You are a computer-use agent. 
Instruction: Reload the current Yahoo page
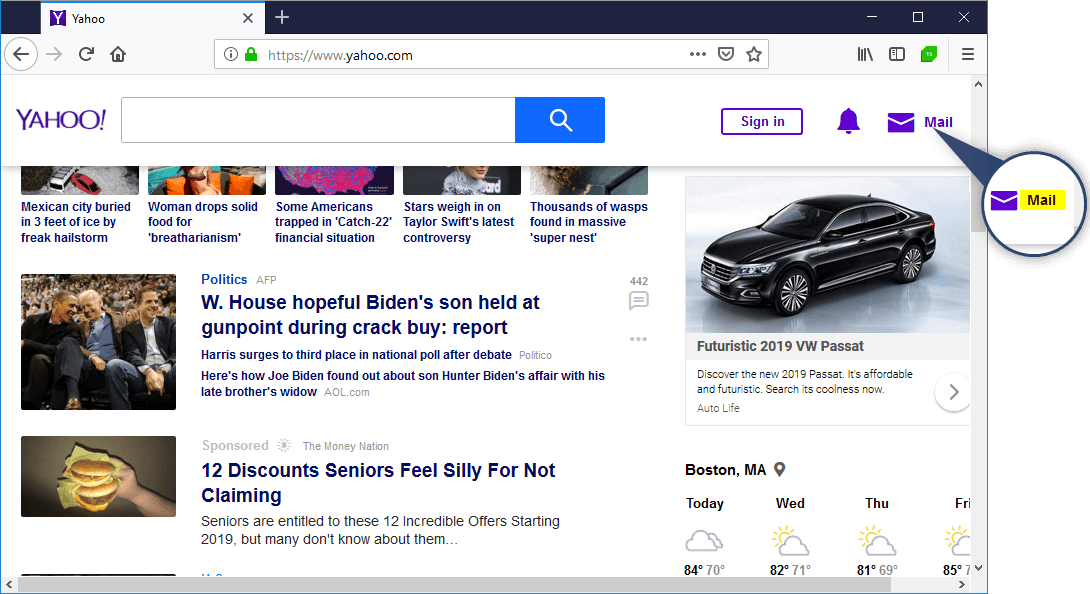(x=86, y=54)
